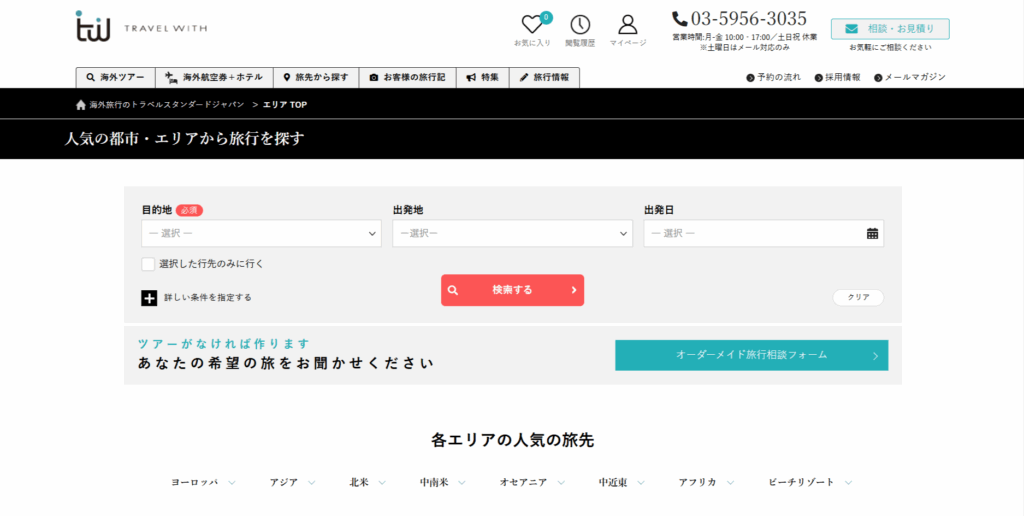Expand the アジア area list
The width and height of the screenshot is (1024, 516).
291,482
